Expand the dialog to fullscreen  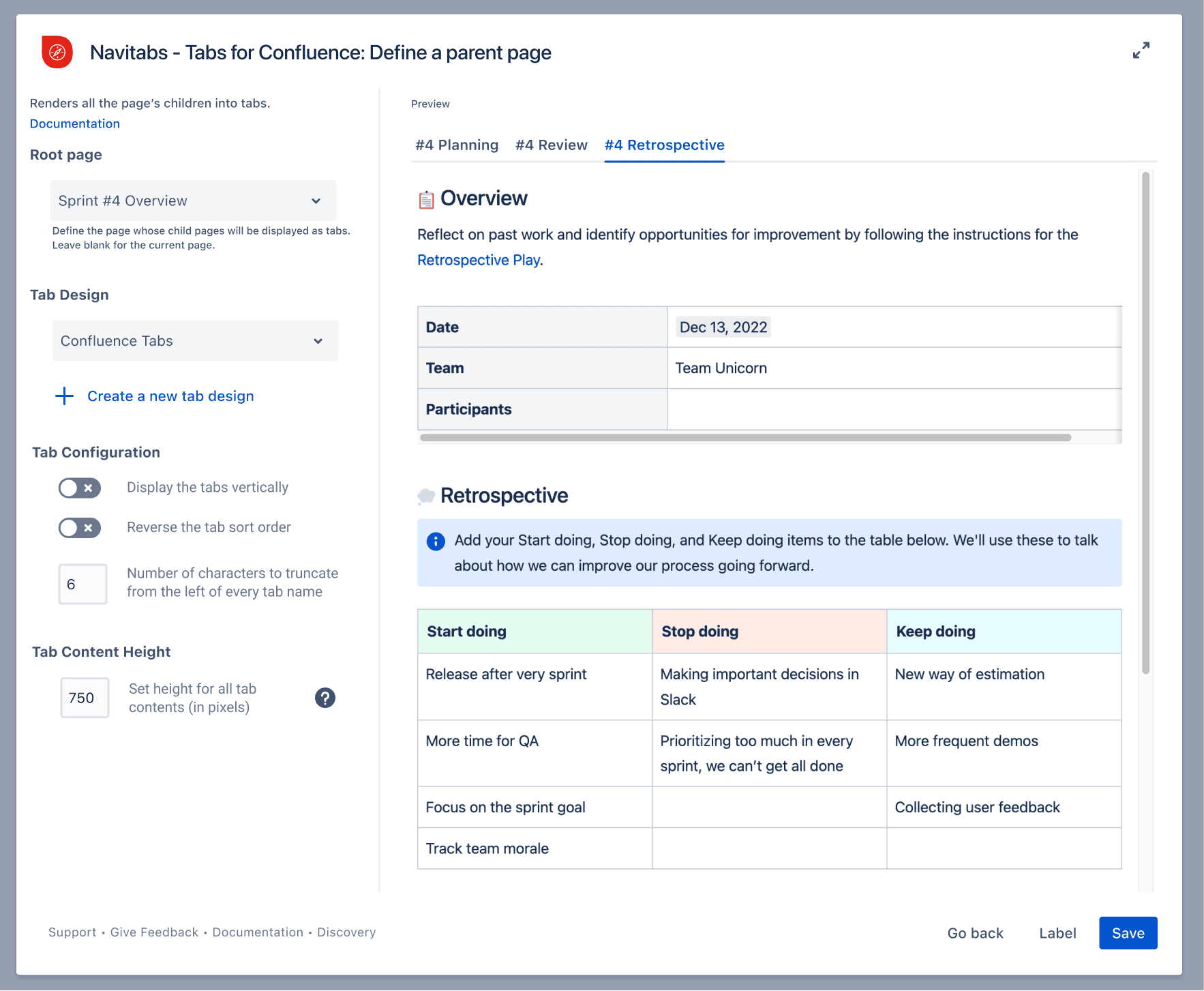(1143, 50)
